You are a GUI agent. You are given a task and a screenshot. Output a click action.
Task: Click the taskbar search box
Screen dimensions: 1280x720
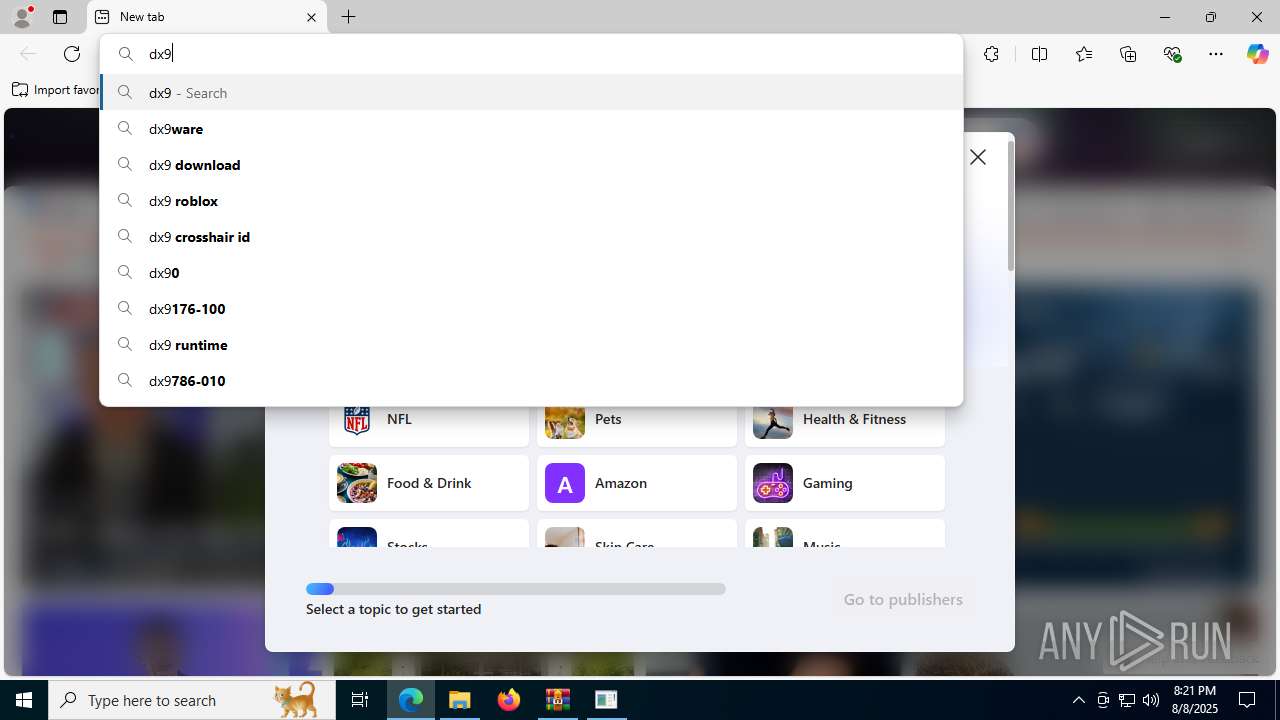(192, 700)
